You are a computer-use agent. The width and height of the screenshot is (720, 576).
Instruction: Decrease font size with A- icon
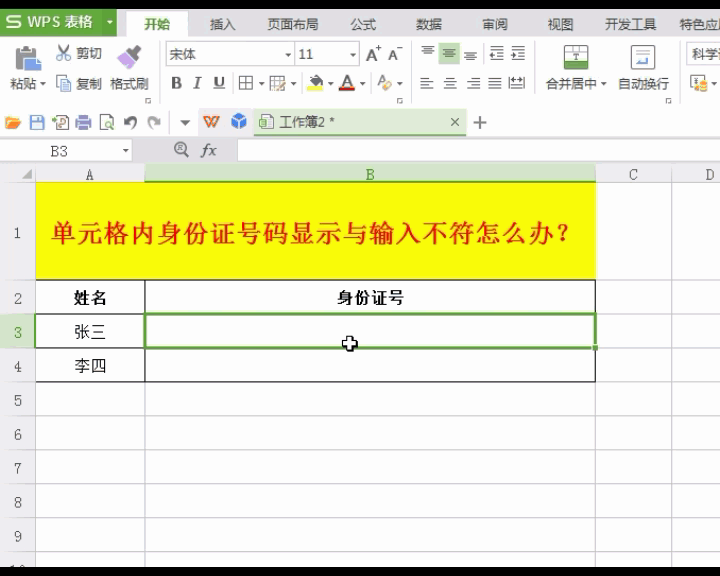pyautogui.click(x=395, y=54)
